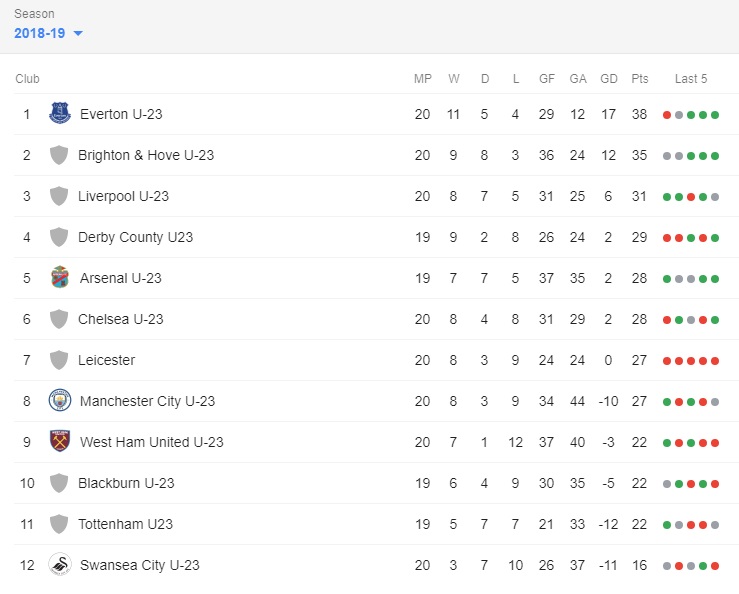Click the Liverpool U-23 grey shield icon
Screen dimensions: 739x594
tap(59, 196)
